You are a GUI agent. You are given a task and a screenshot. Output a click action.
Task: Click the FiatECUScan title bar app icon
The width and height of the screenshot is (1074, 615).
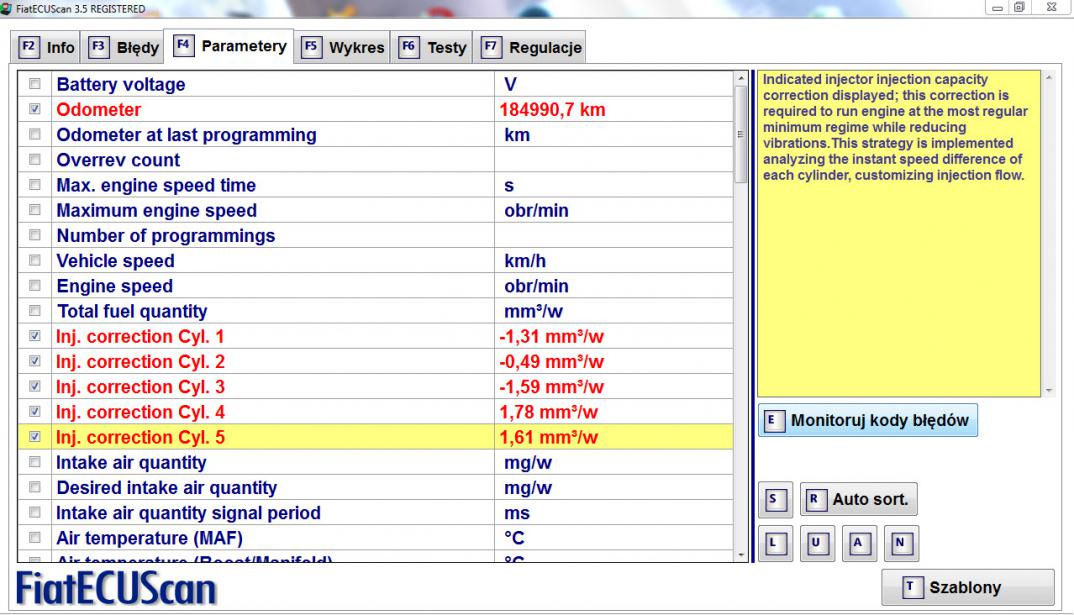click(x=6, y=8)
